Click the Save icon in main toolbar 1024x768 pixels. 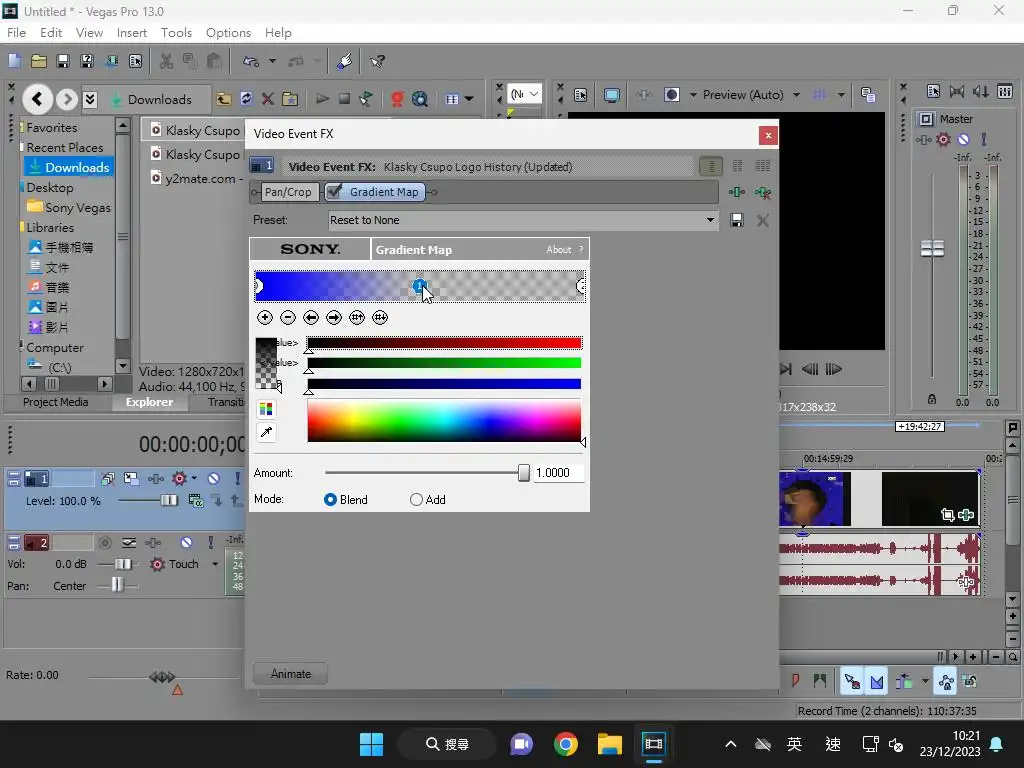click(63, 61)
